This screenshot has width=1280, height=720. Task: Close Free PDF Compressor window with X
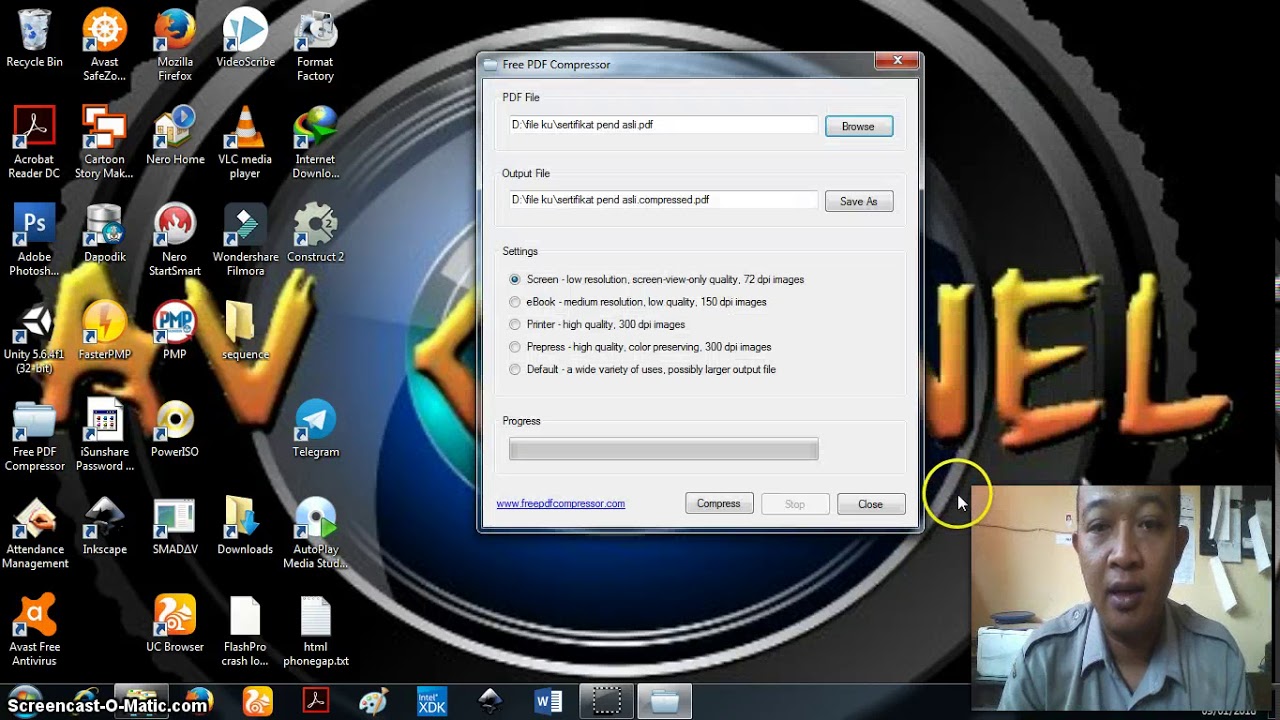(x=897, y=61)
